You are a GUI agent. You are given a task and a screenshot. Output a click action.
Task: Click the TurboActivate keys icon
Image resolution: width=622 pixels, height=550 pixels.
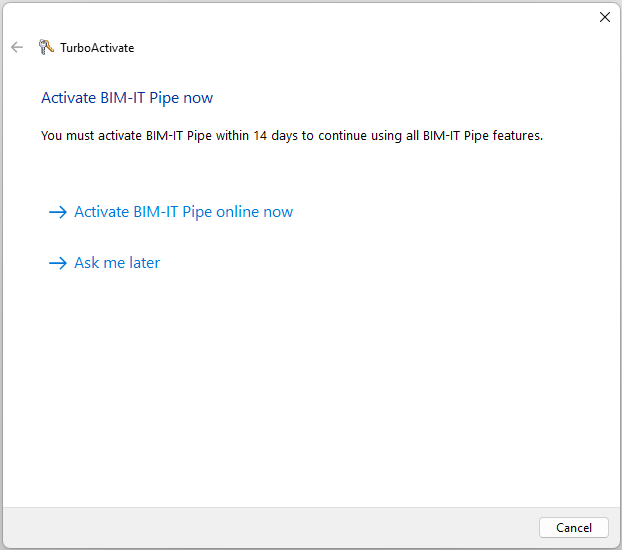(46, 47)
